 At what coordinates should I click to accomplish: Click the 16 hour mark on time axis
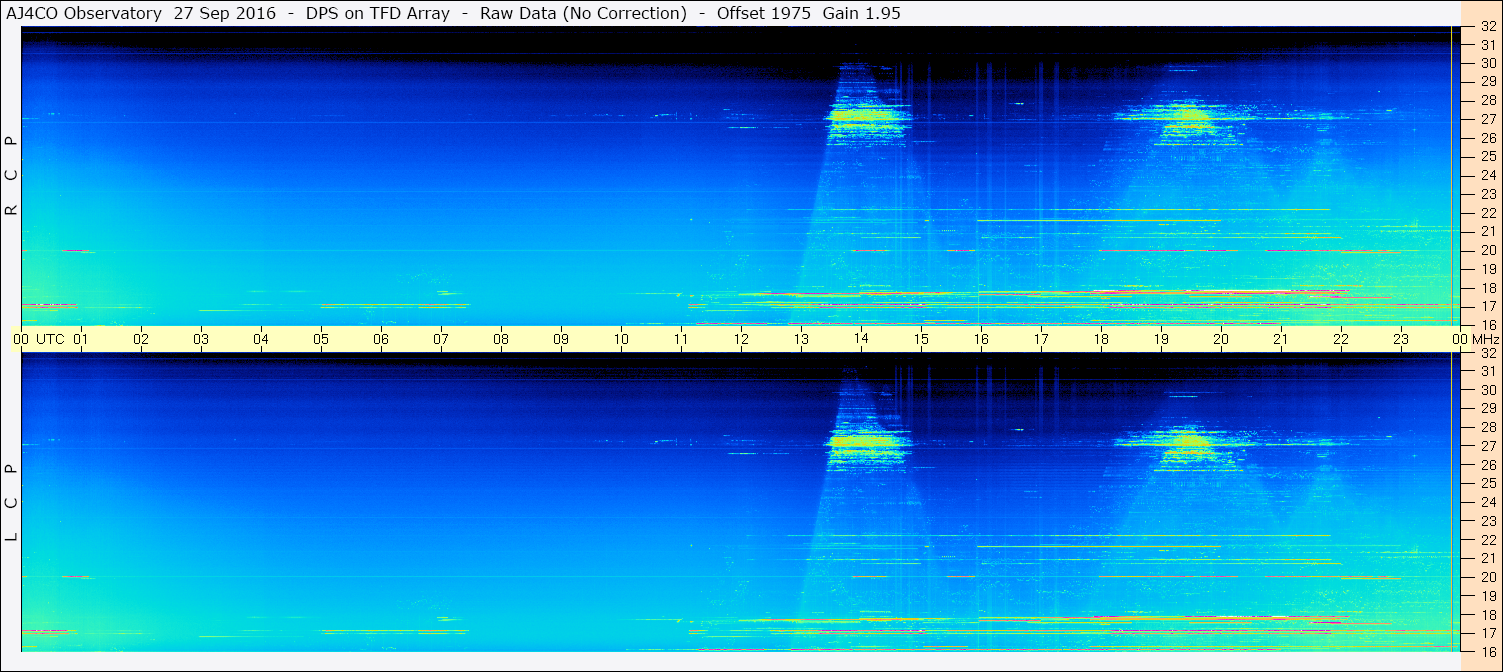pos(981,339)
